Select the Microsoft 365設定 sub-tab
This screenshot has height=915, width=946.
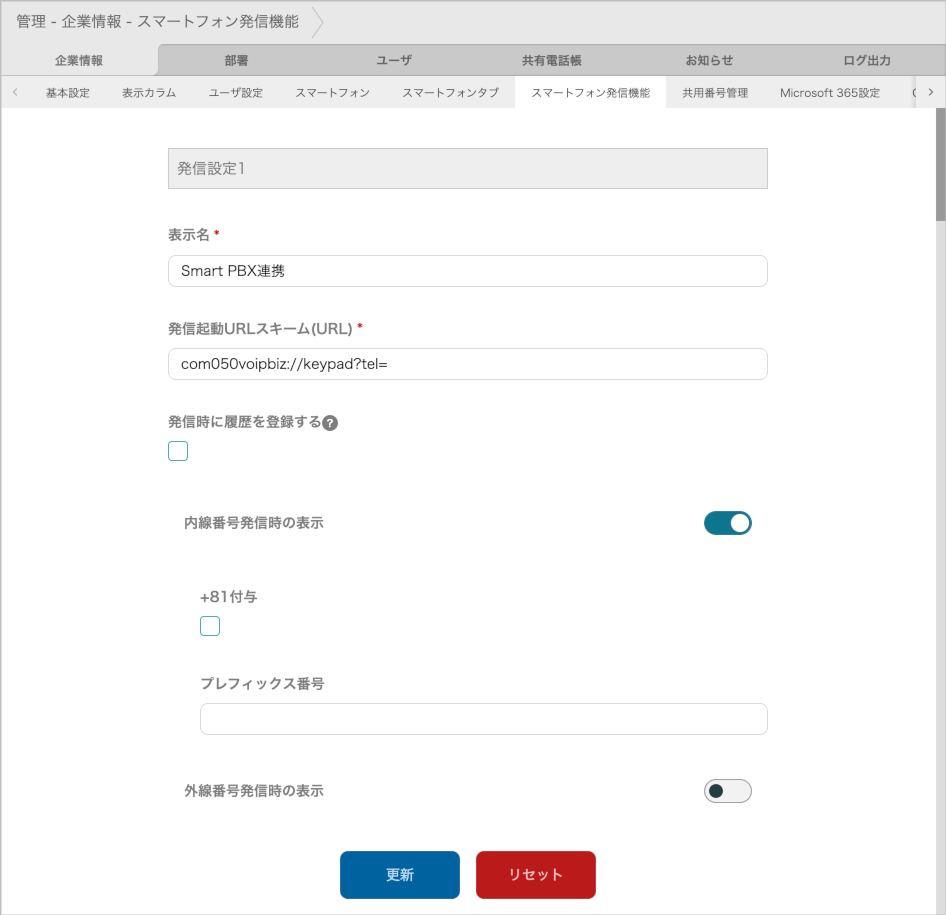pos(830,93)
